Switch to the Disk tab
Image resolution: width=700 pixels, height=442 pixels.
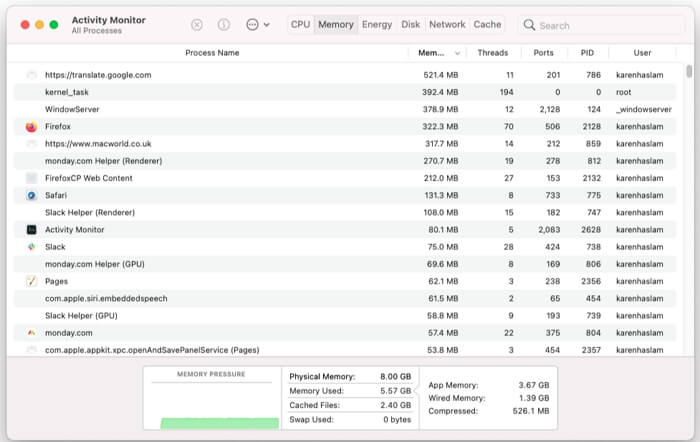pos(410,25)
